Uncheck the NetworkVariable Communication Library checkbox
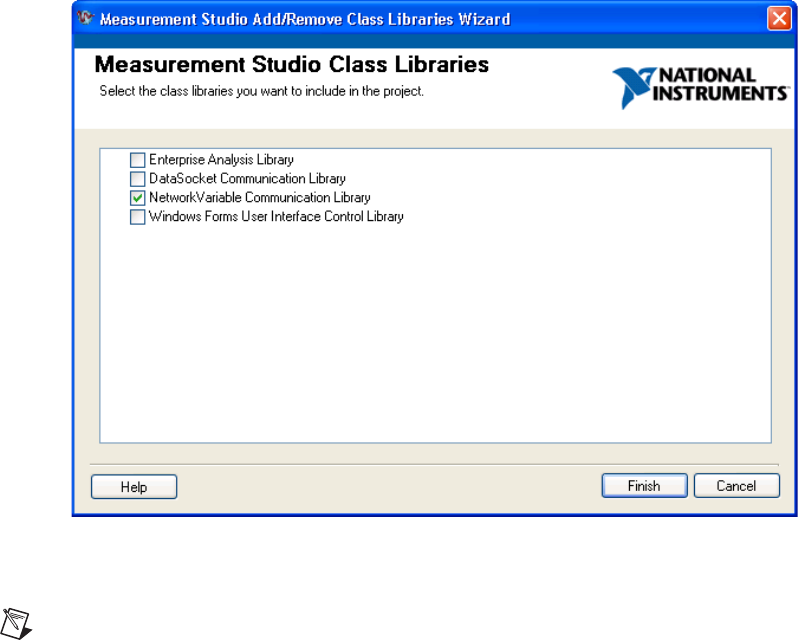 [x=137, y=198]
